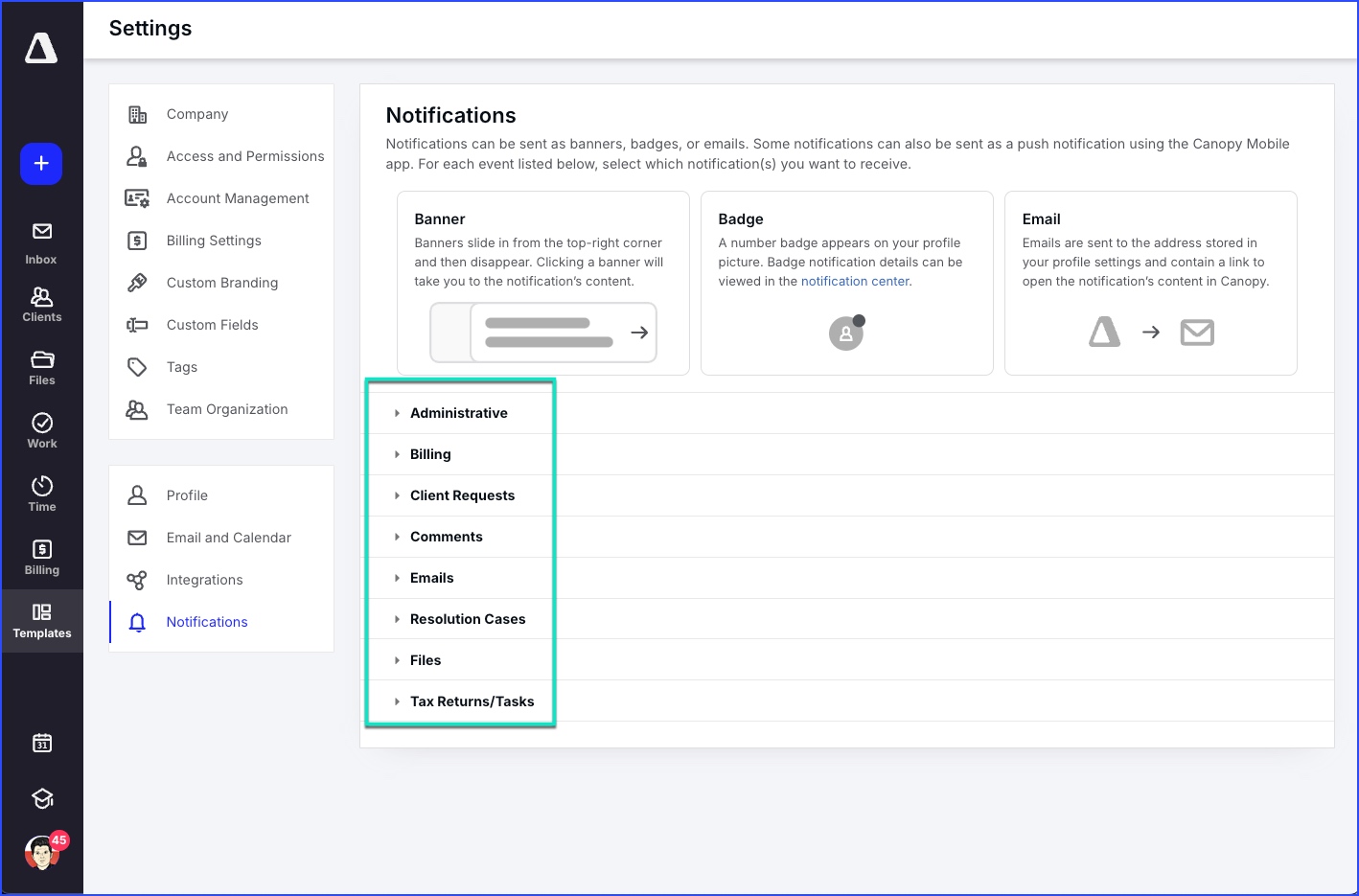Click the Badge card heading

pos(741,219)
